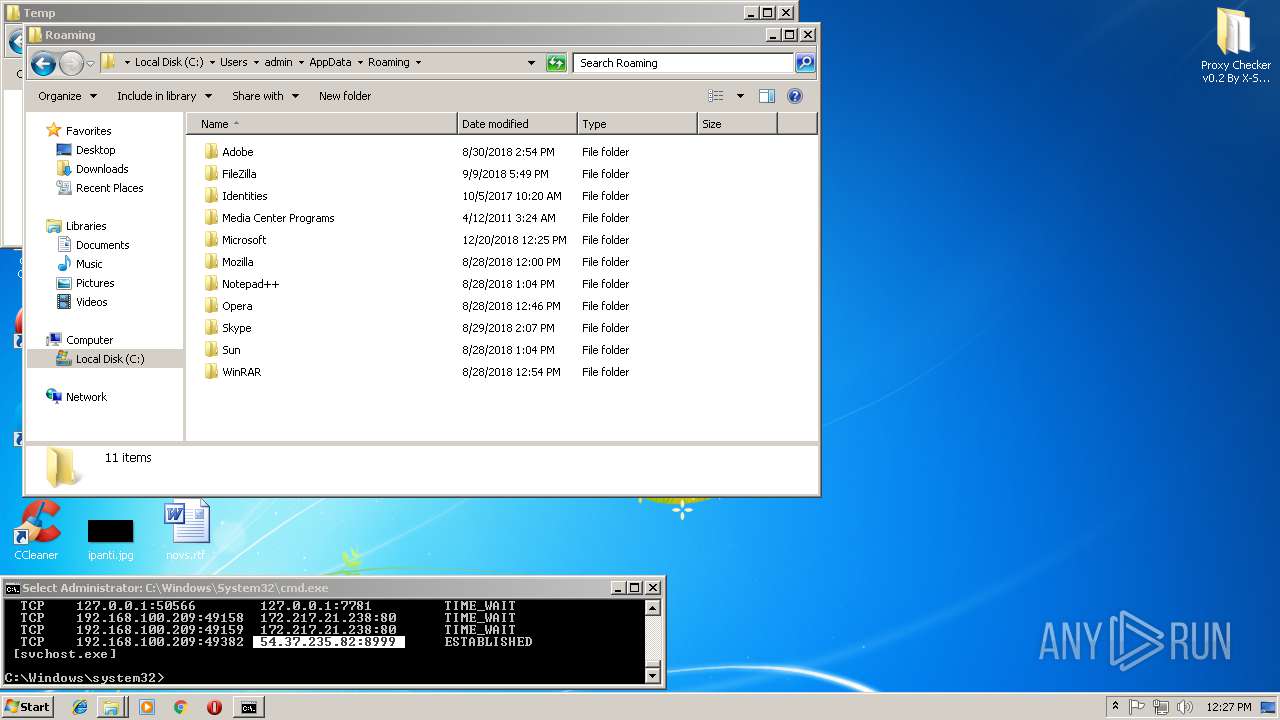Click the admin breadcrumb segment

(x=278, y=62)
